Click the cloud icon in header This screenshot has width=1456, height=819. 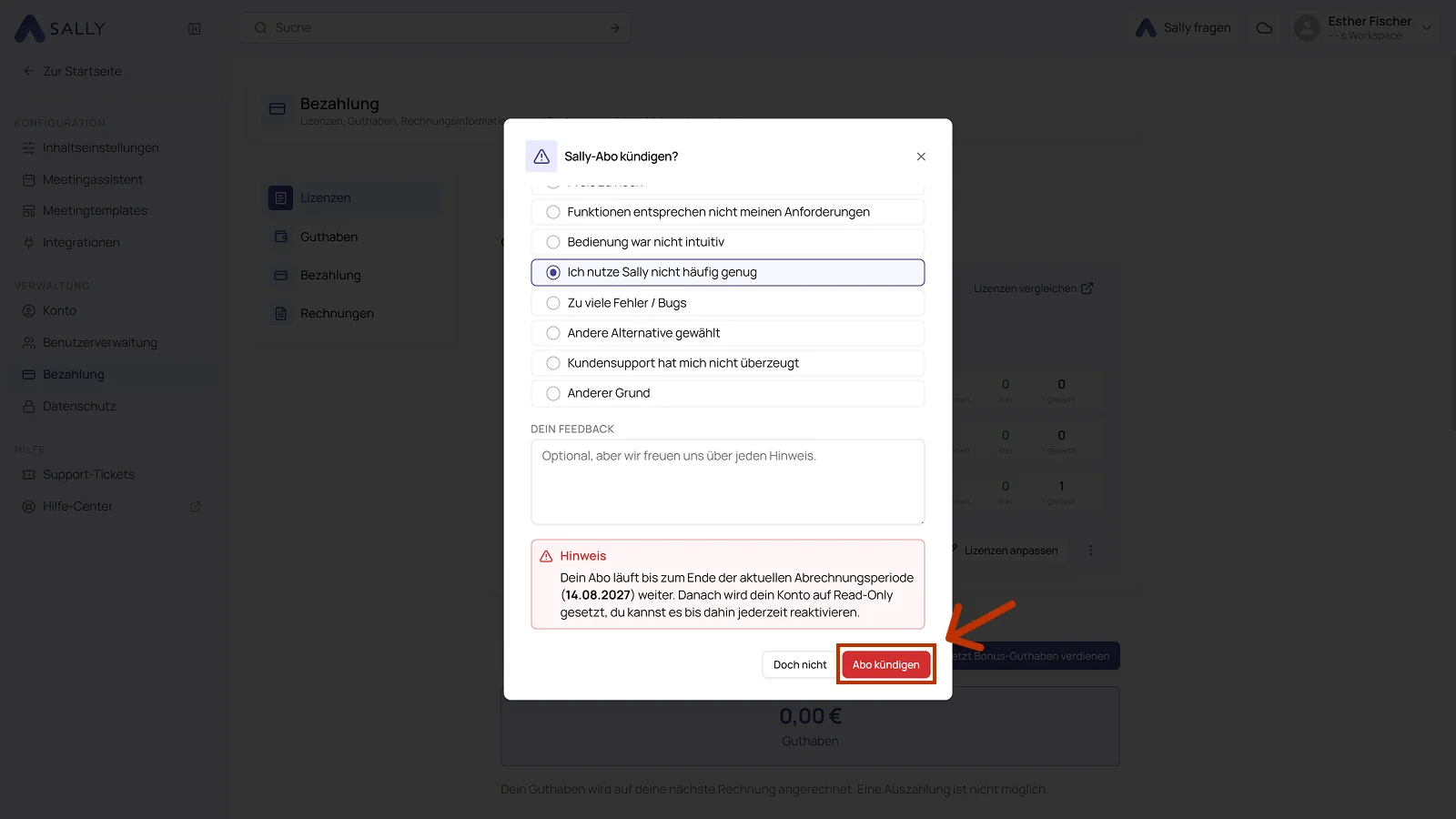[x=1265, y=28]
